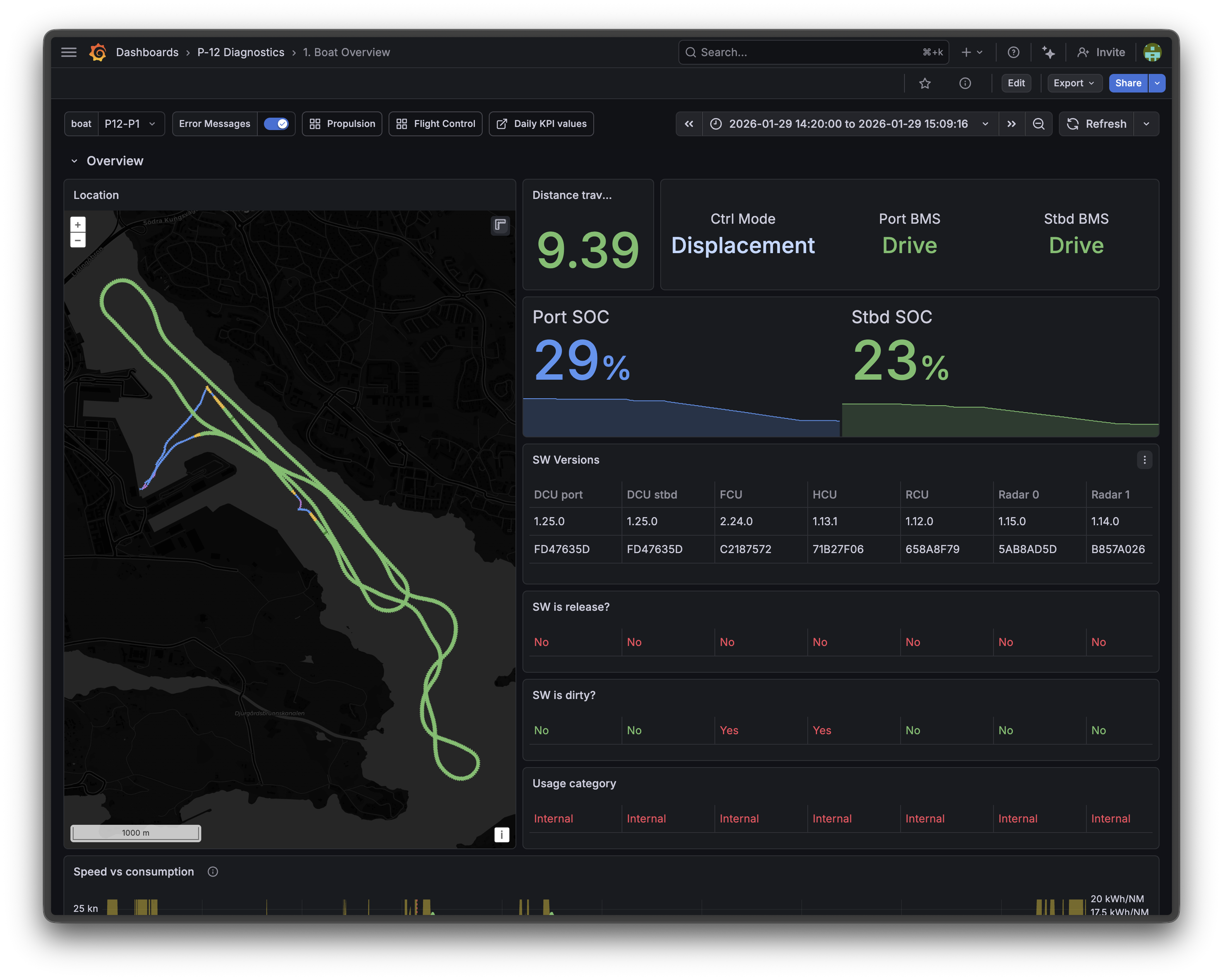Zoom in on the Location map
Image resolution: width=1223 pixels, height=980 pixels.
(78, 224)
